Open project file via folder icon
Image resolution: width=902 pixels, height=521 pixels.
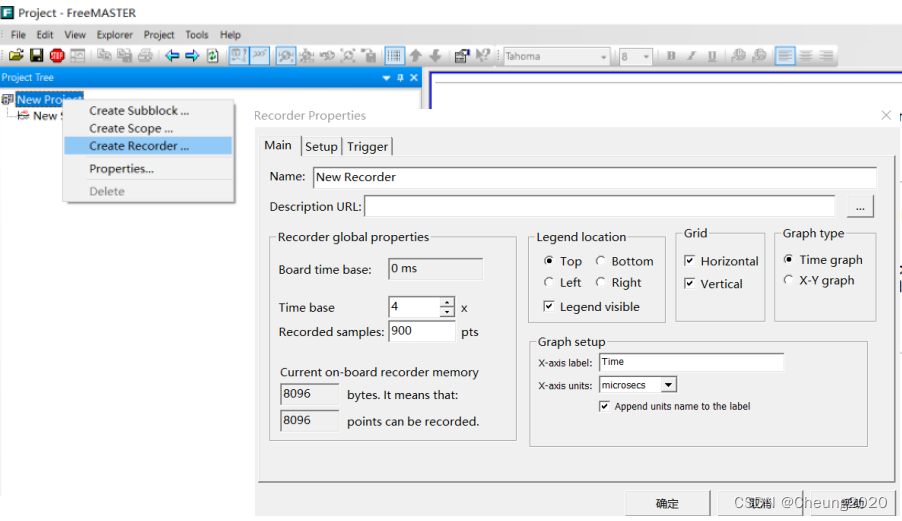(16, 56)
